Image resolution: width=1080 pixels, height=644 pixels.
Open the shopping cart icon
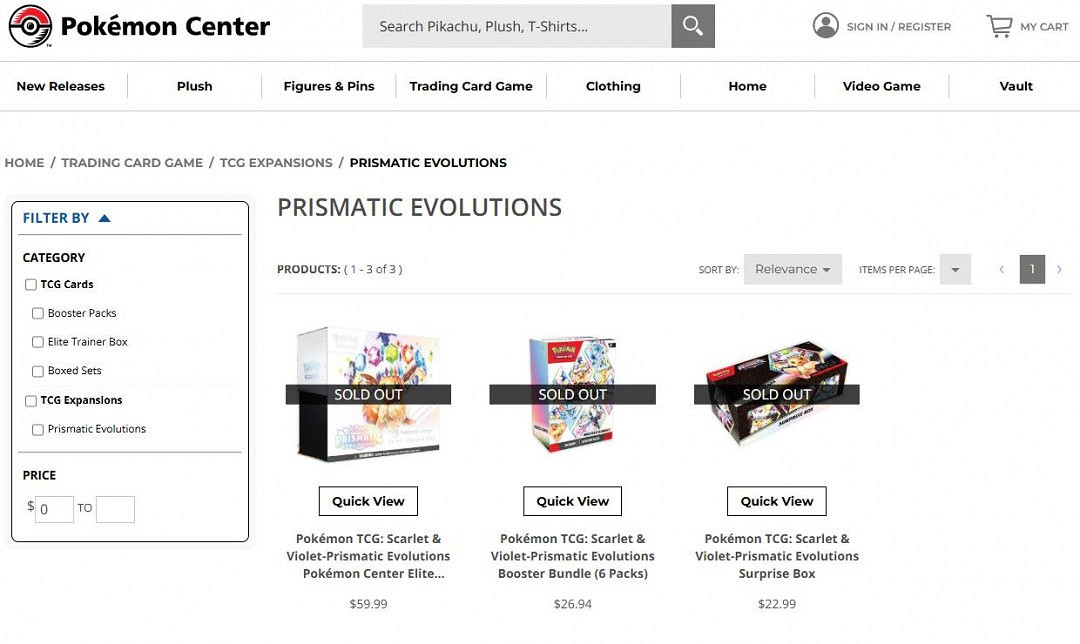999,26
